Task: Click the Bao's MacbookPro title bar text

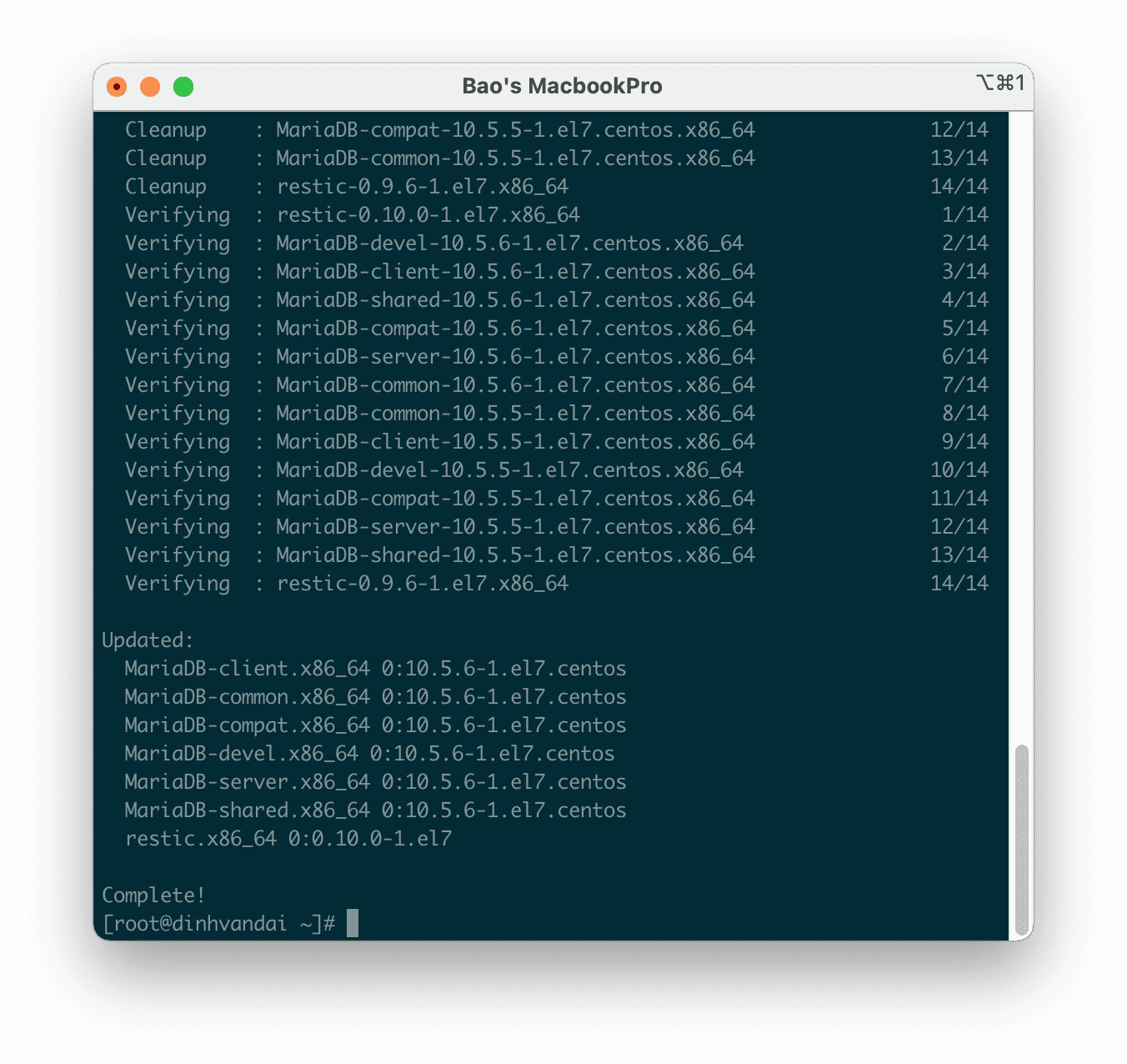Action: tap(562, 86)
